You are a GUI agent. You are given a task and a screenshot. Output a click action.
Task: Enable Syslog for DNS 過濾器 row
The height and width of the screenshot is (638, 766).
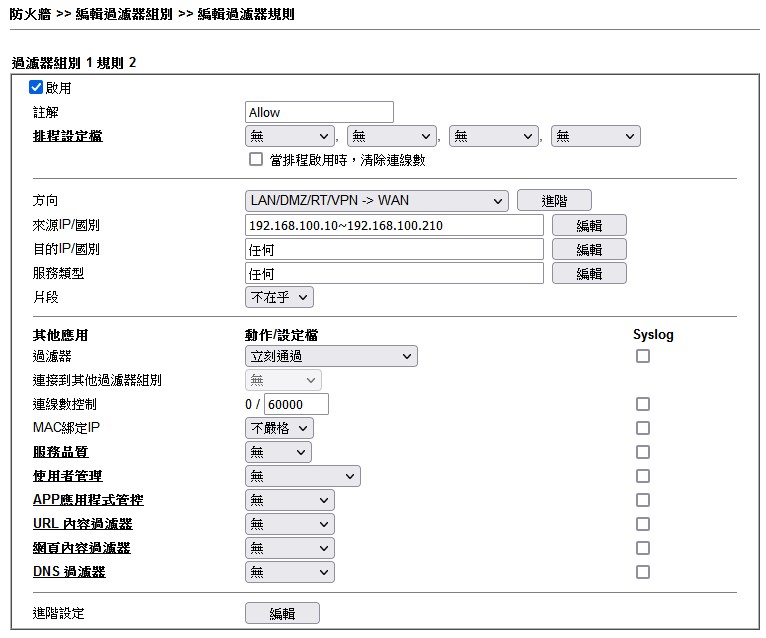point(643,572)
